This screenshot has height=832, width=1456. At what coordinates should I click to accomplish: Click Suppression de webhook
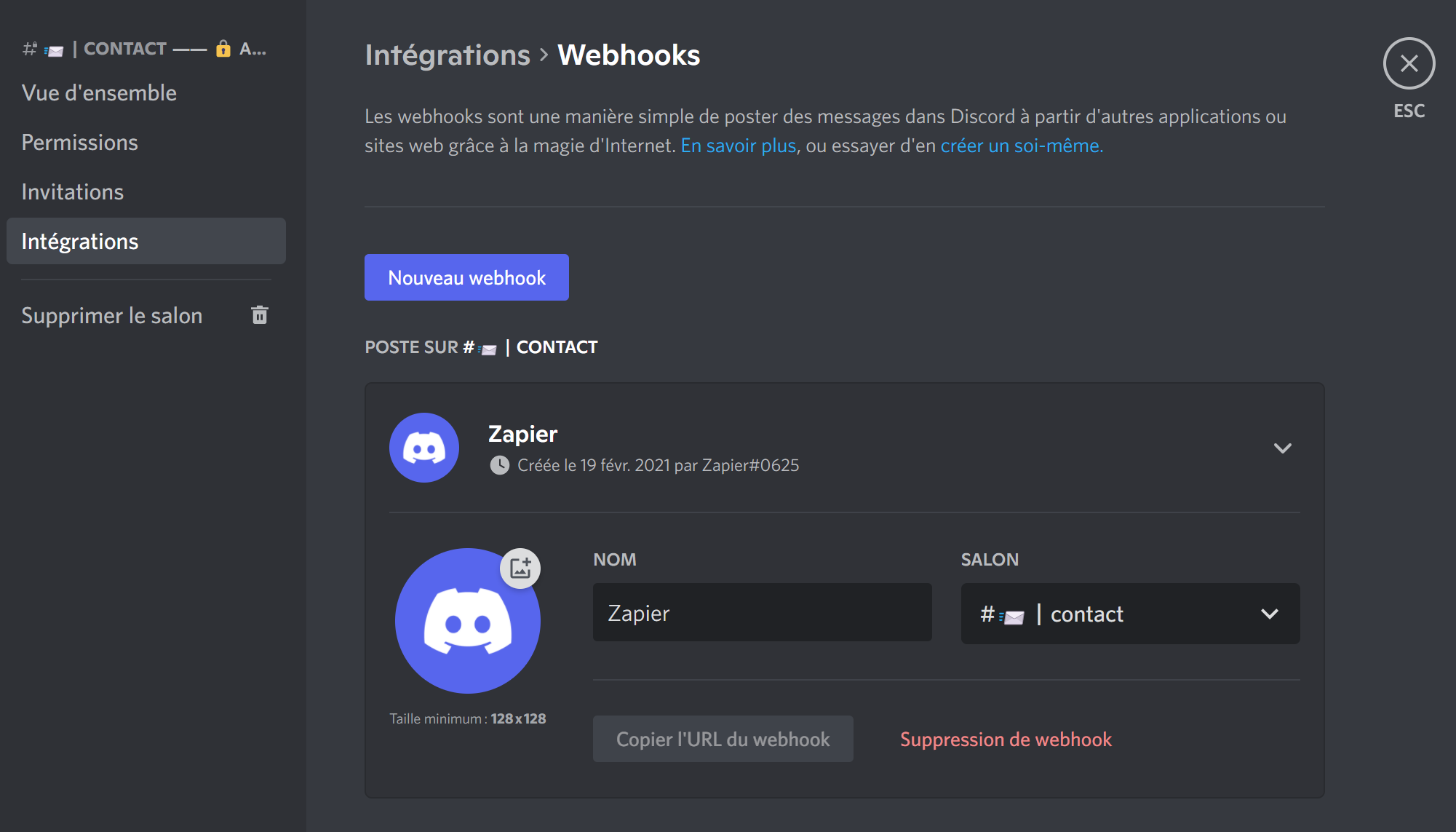1006,739
